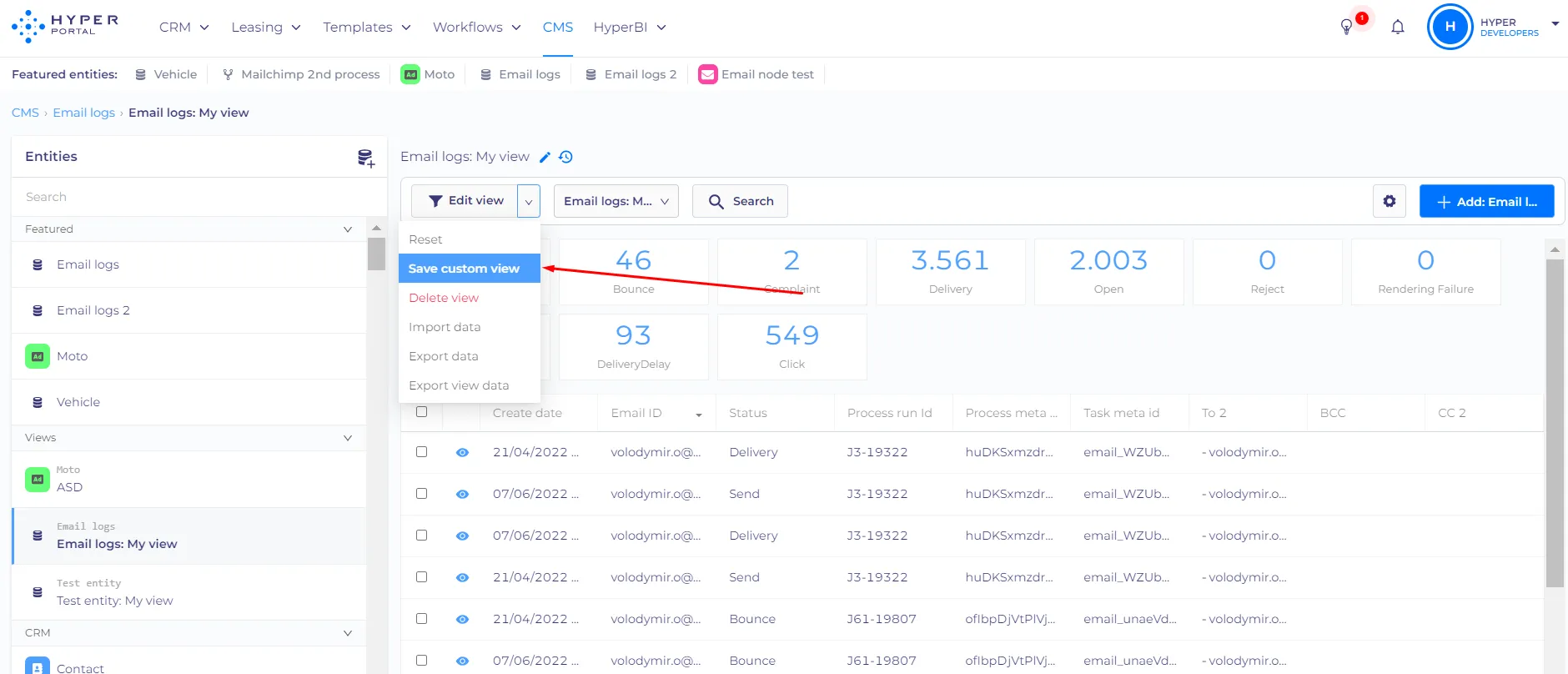Click the Hyper Developers avatar
The image size is (1568, 674).
click(1450, 27)
